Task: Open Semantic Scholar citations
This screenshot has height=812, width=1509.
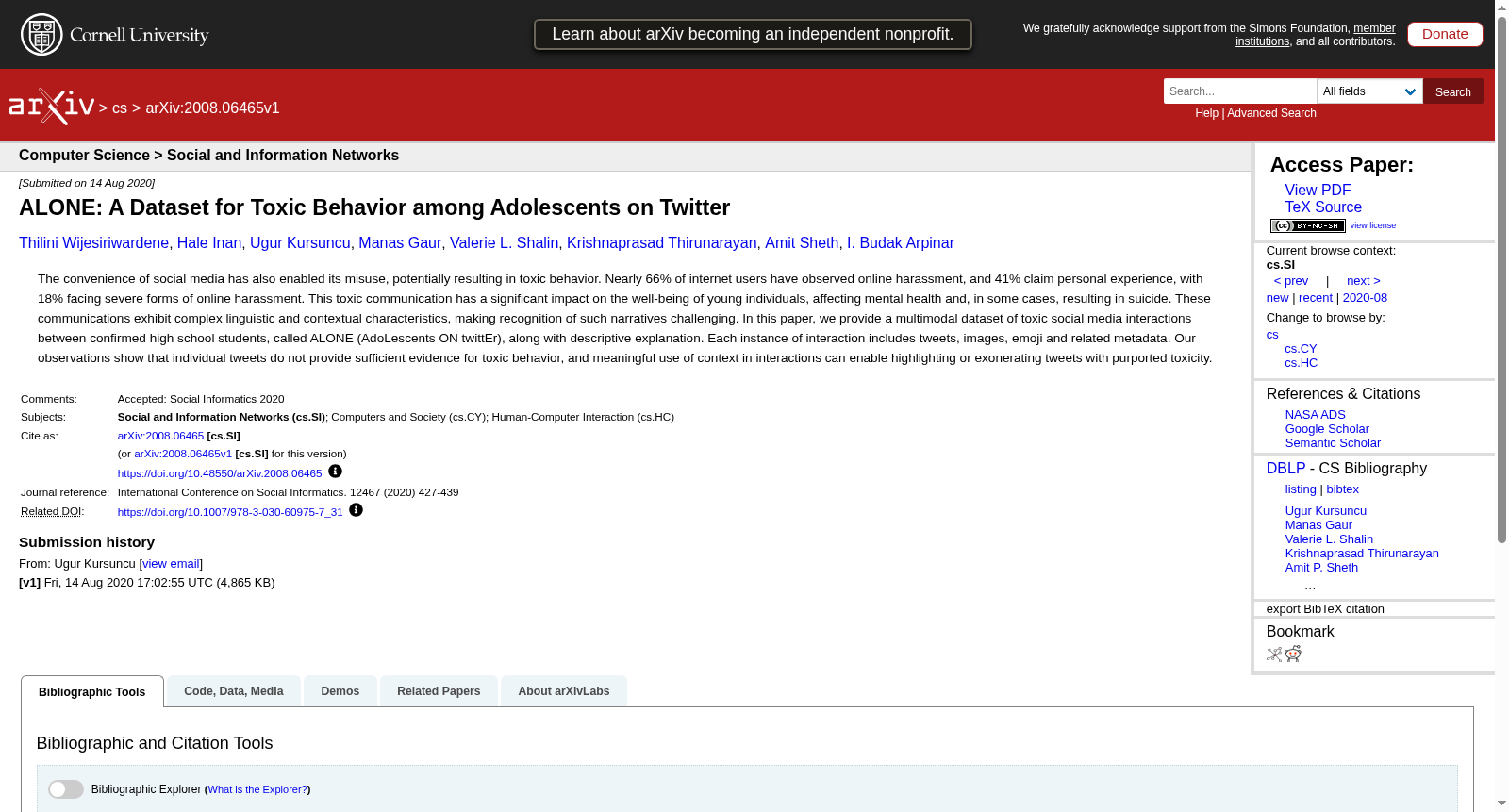Action: (x=1333, y=443)
